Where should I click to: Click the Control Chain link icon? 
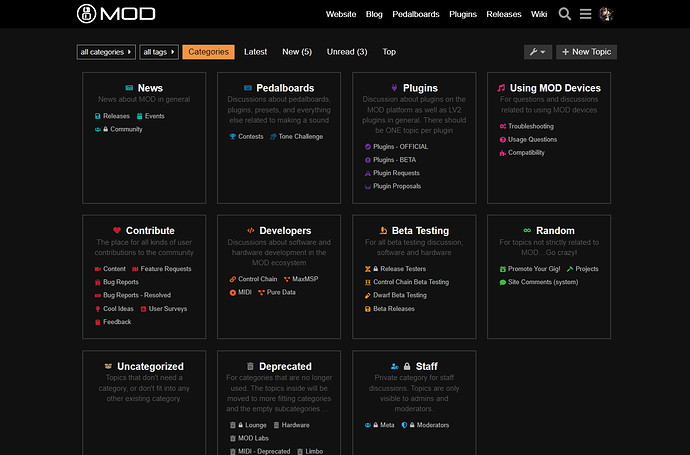[x=233, y=279]
